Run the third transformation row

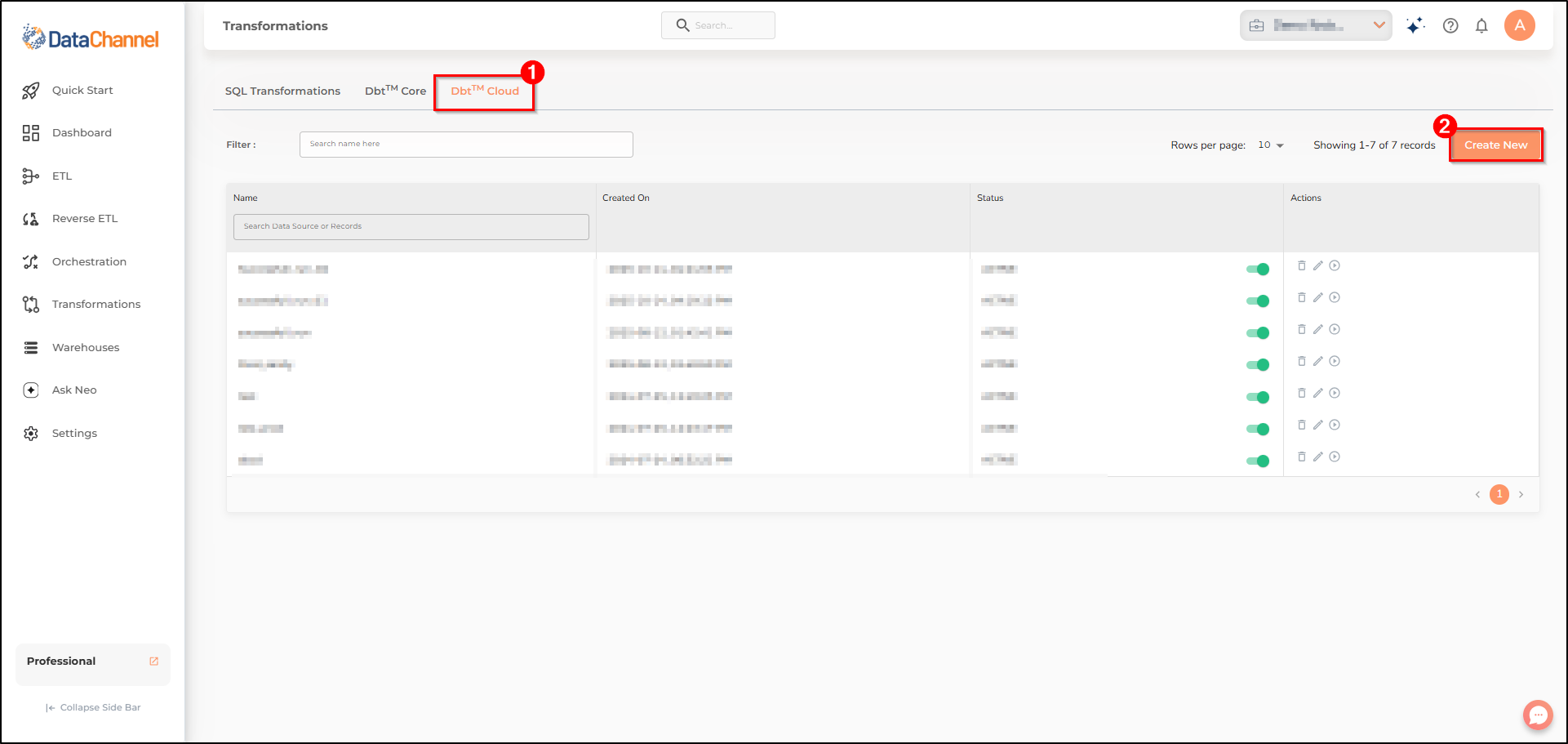click(x=1335, y=329)
